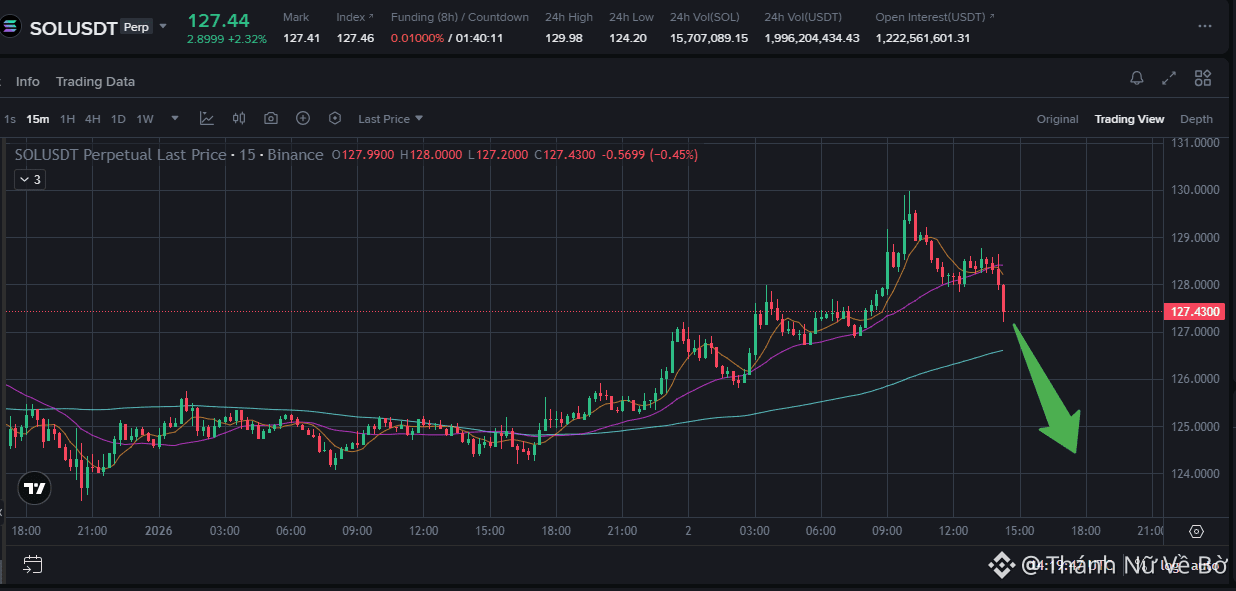Click the Funding (8h) / Countdown label
The image size is (1236, 591).
point(460,17)
